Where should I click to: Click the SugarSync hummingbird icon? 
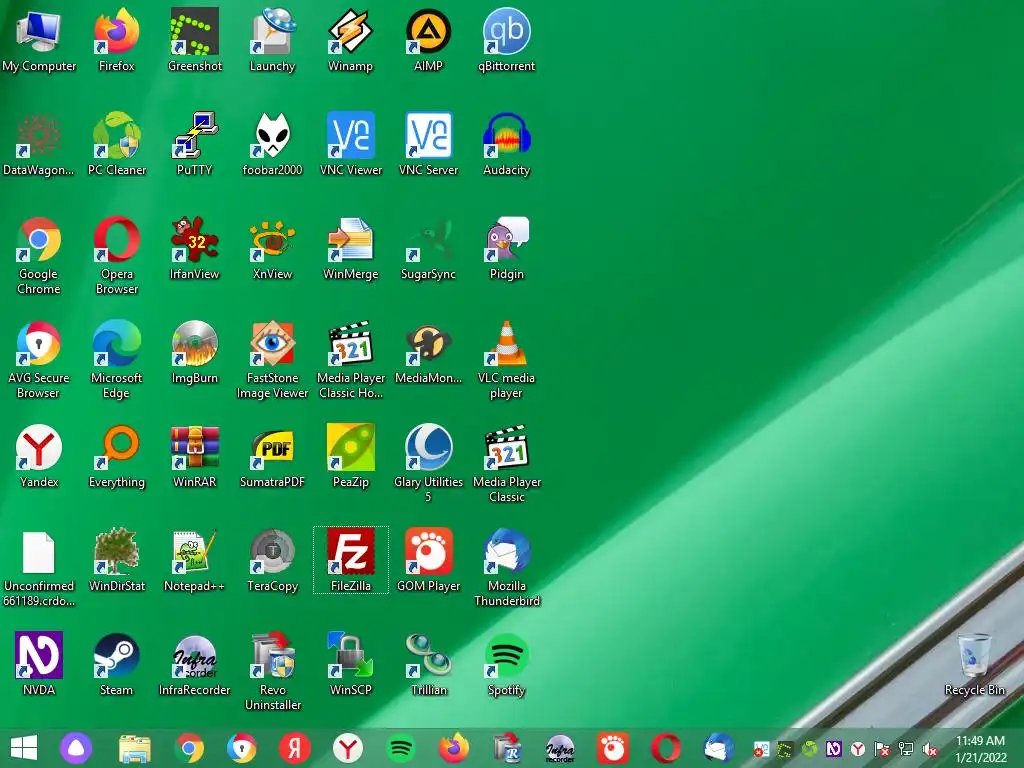click(428, 248)
